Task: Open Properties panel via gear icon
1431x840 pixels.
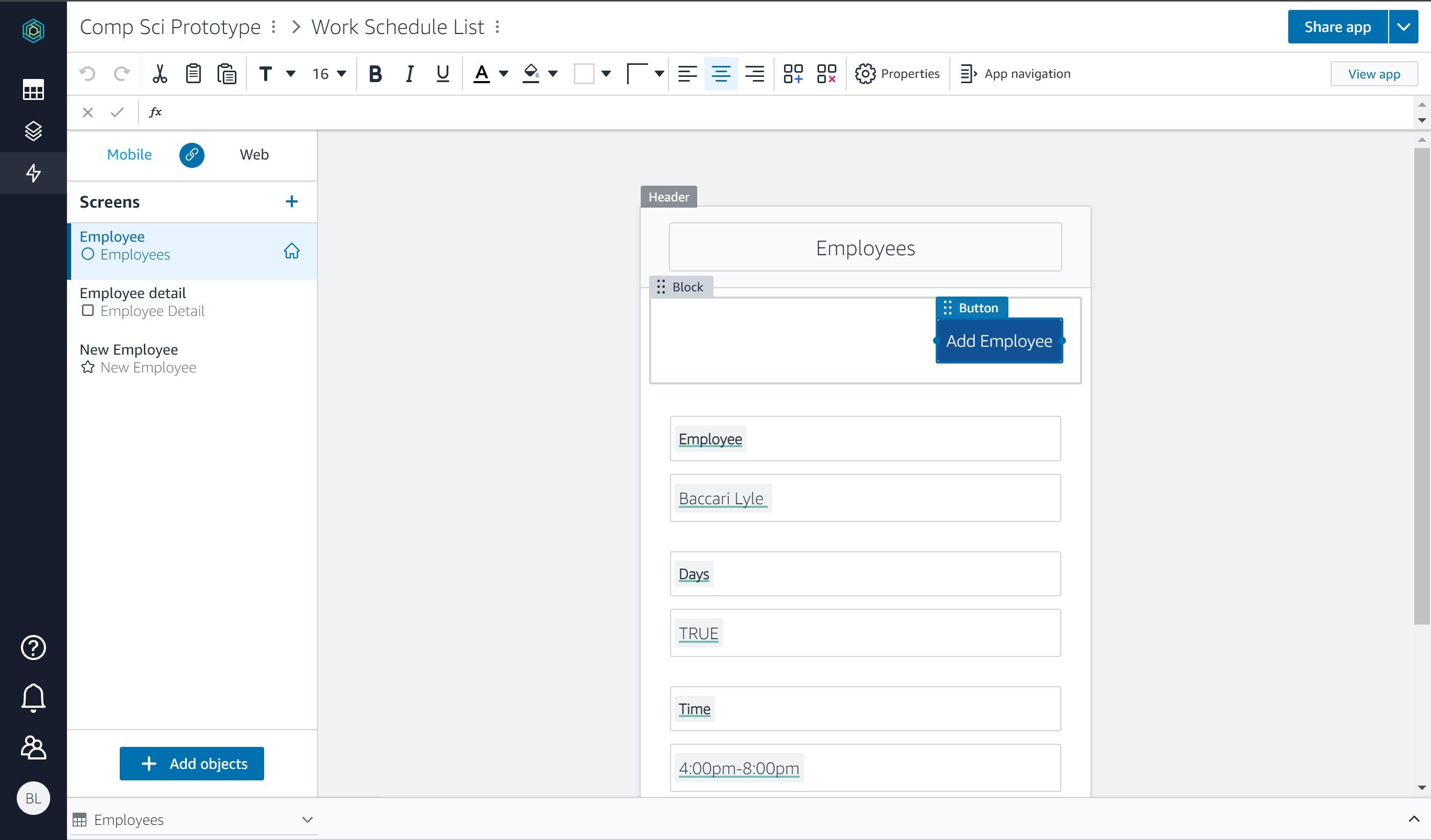Action: coord(866,73)
